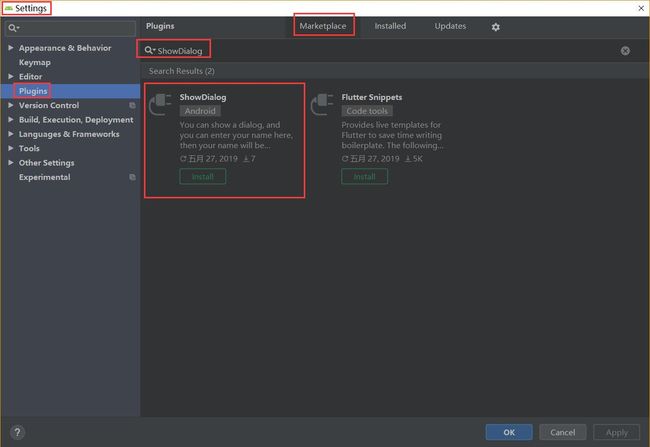
Task: Click the Flutter Snippets description text
Action: [392, 135]
